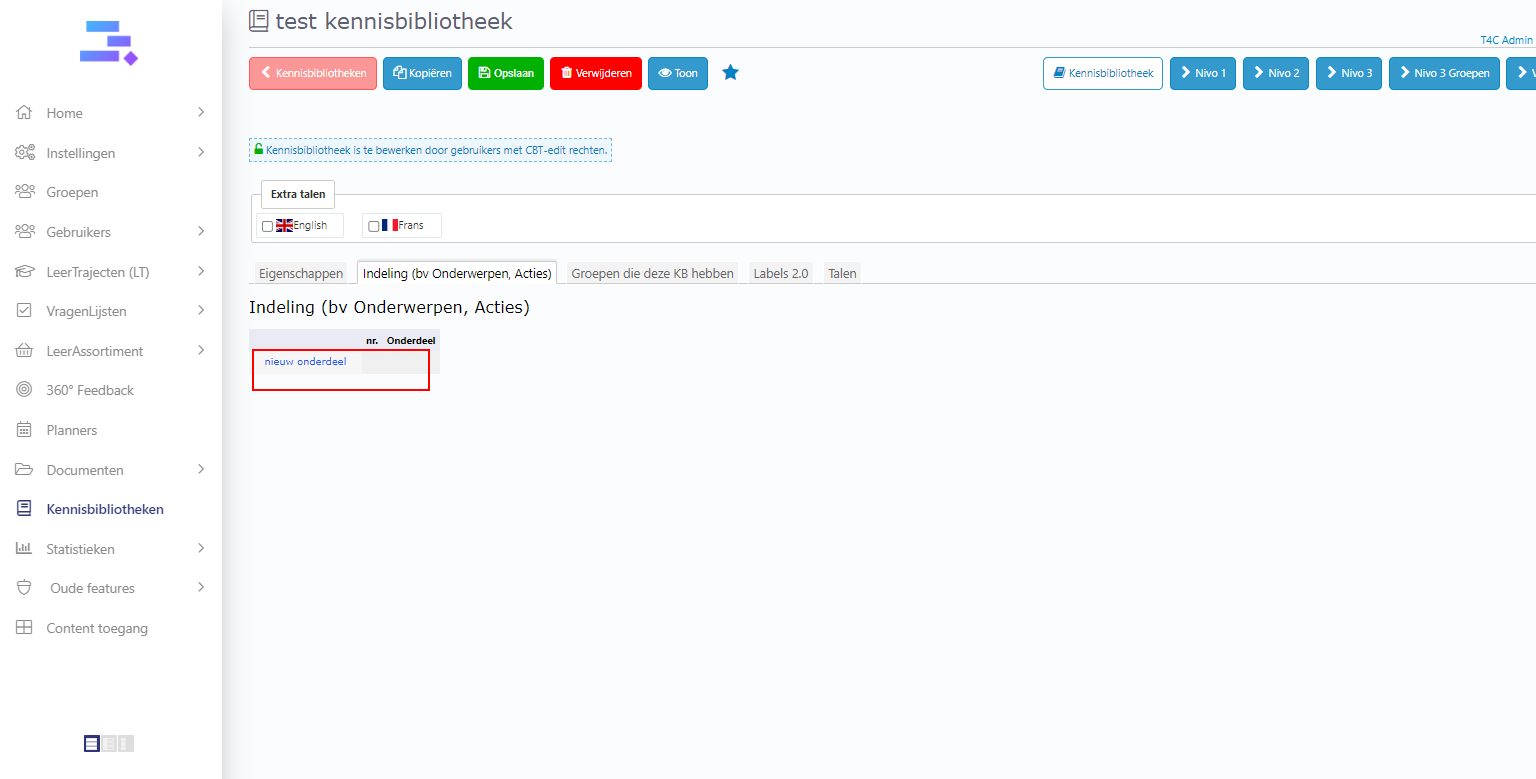Switch to widest sidebar layout icon
The width and height of the screenshot is (1536, 779).
point(92,743)
